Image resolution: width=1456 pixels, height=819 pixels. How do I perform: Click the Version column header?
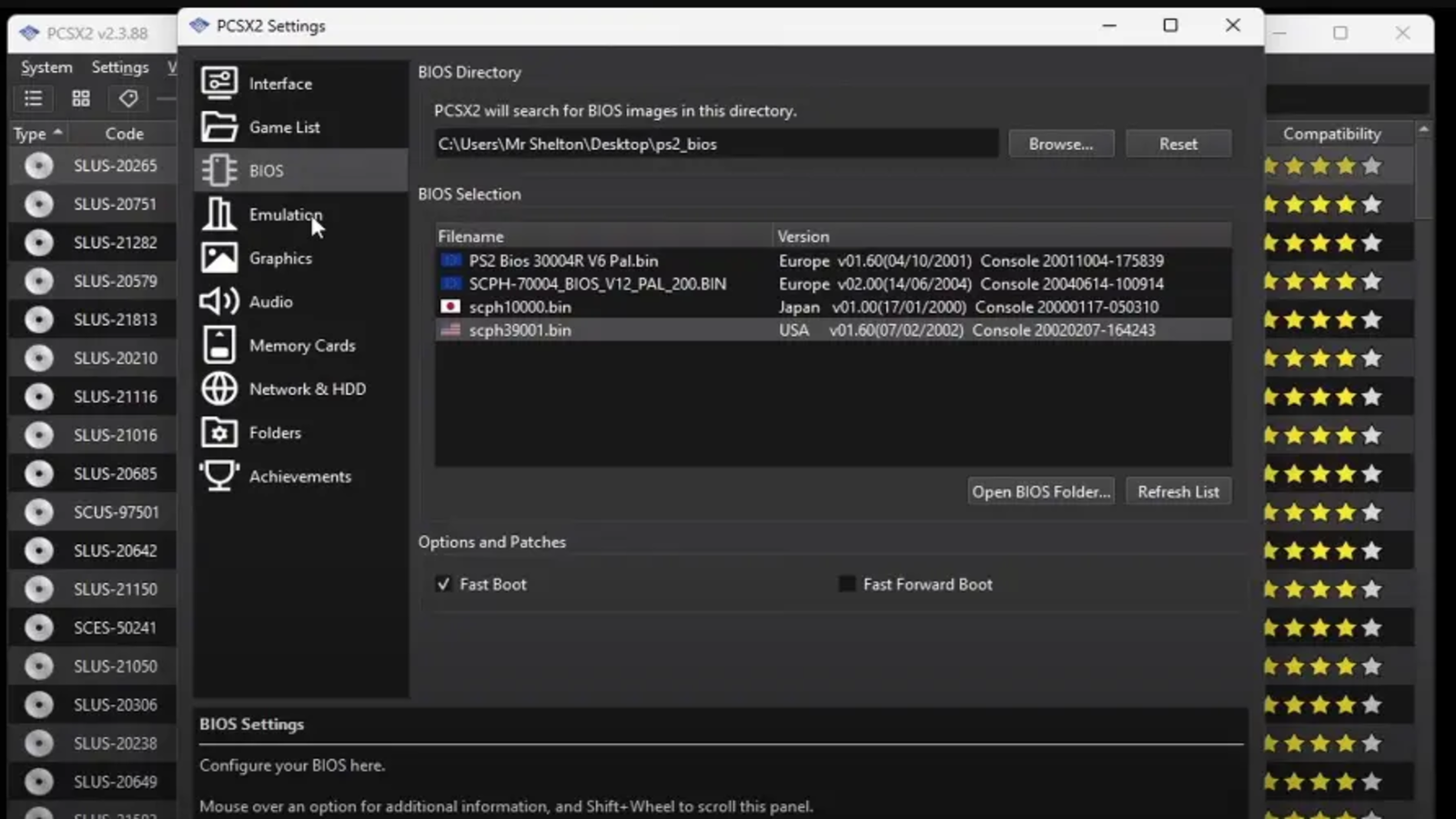(1002, 237)
